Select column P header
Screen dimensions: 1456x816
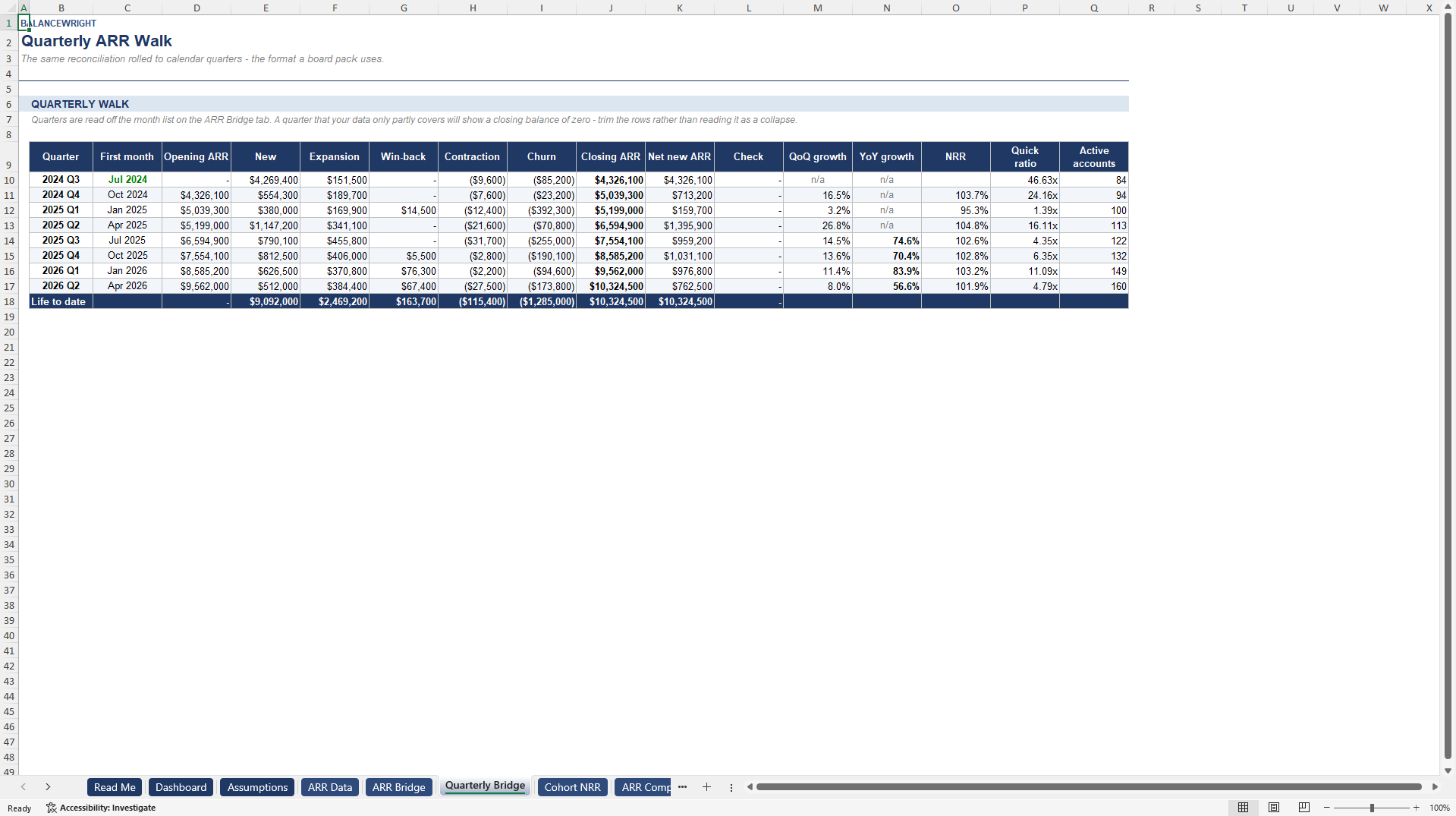[1025, 8]
